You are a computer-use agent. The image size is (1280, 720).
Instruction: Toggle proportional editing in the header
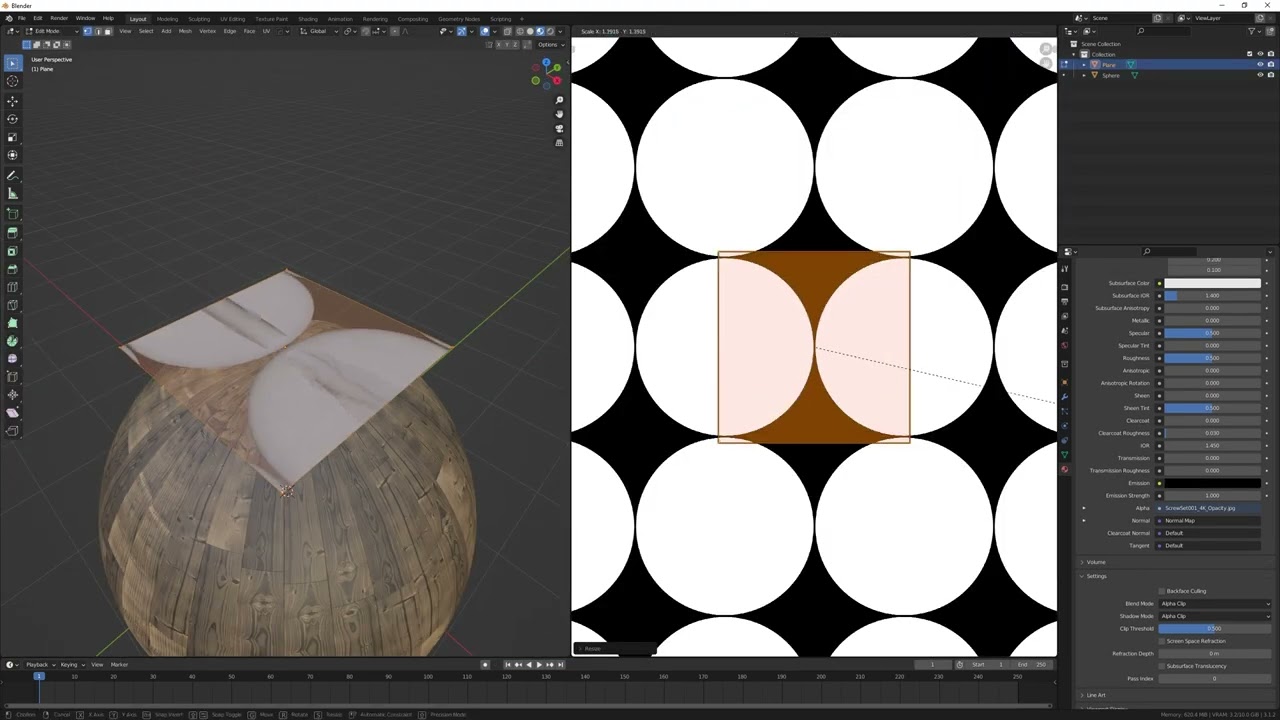394,32
